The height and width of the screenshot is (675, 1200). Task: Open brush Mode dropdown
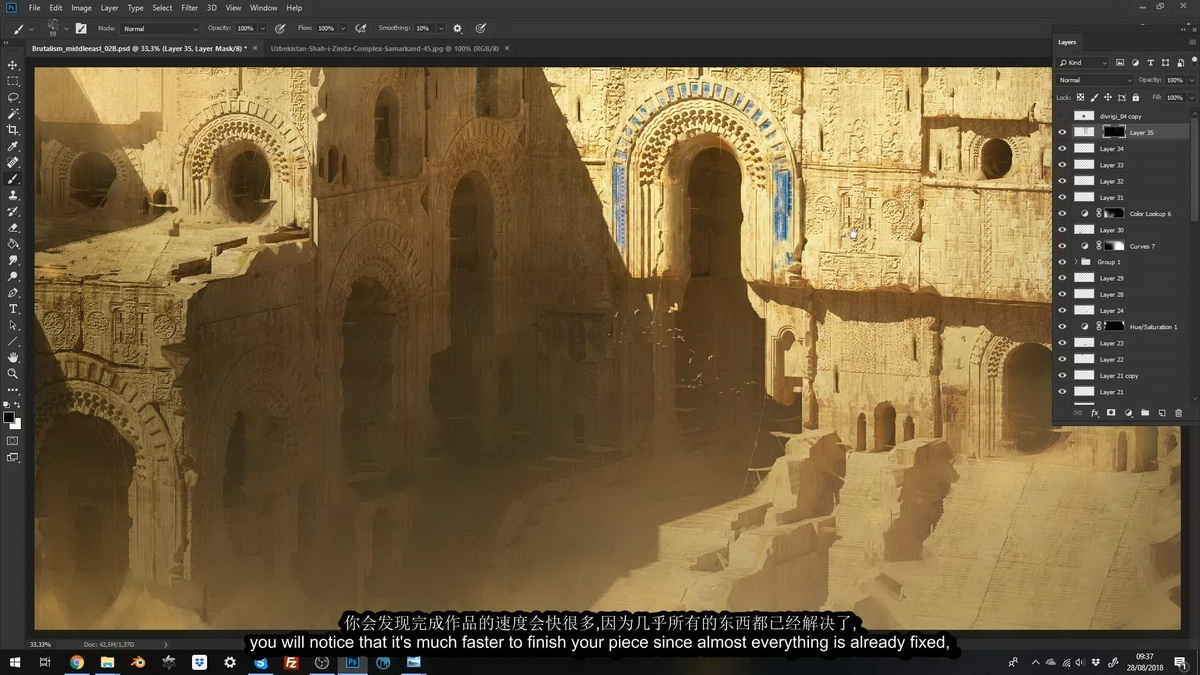(160, 28)
